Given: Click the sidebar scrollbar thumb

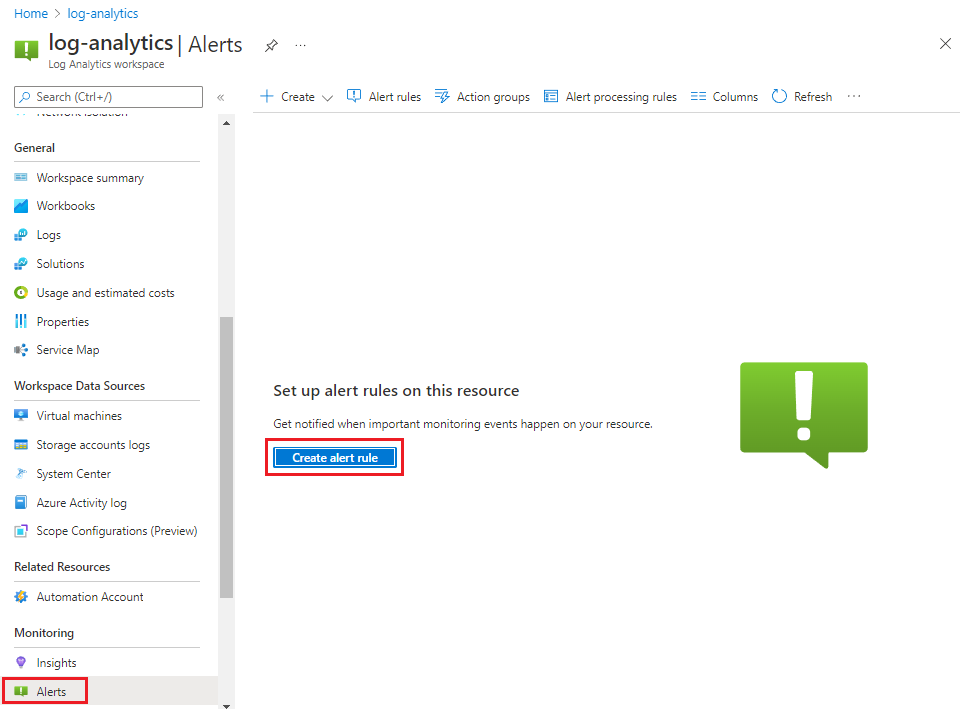Looking at the screenshot, I should pyautogui.click(x=227, y=458).
